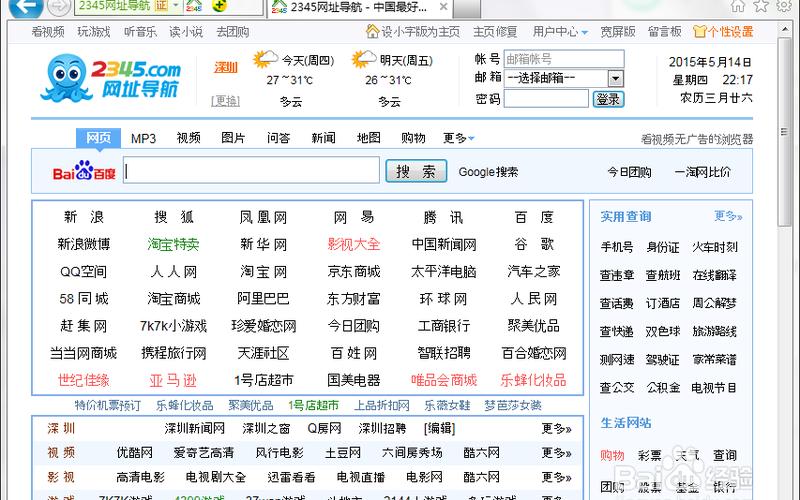The height and width of the screenshot is (500, 800).
Task: Open the 一淘网比价 link
Action: tap(703, 172)
